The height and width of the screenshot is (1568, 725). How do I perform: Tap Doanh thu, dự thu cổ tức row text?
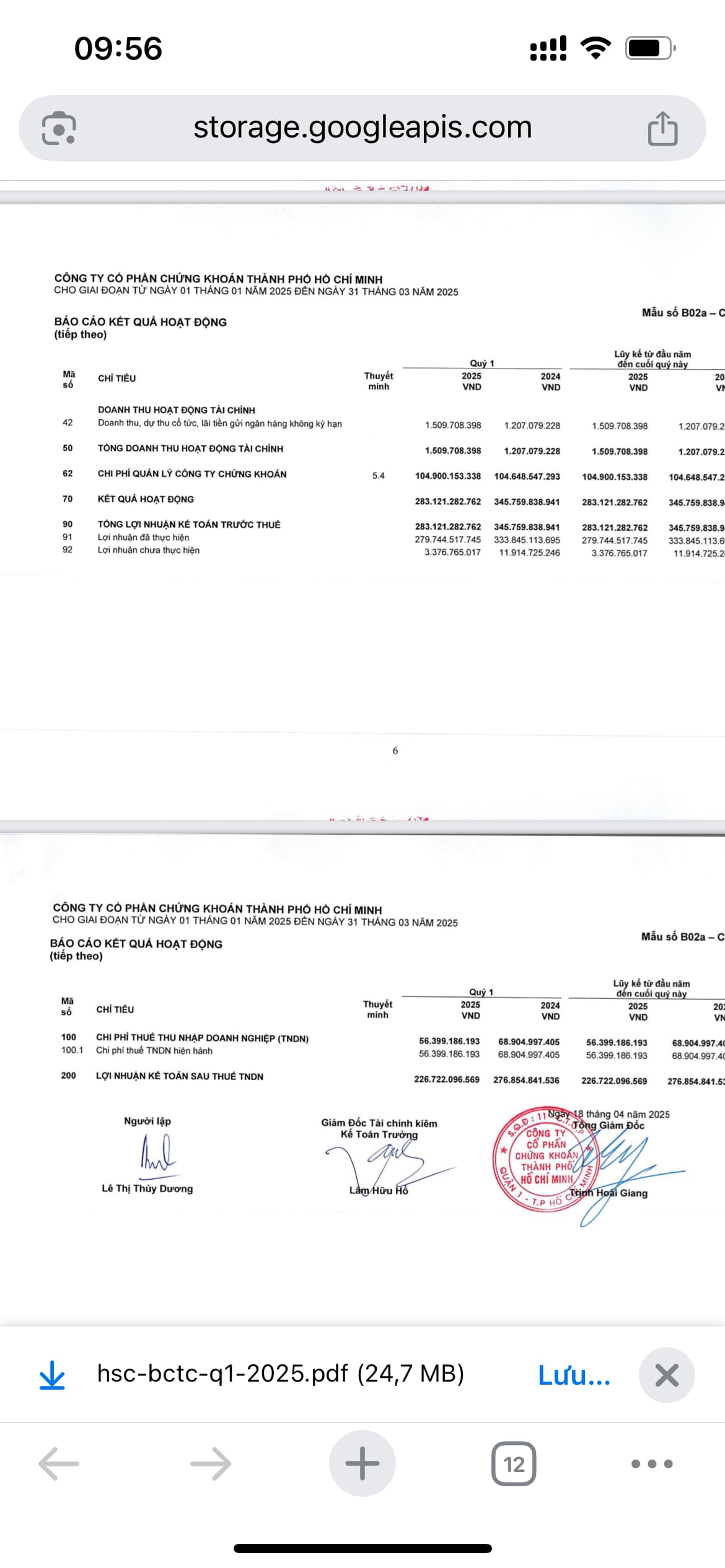click(220, 424)
